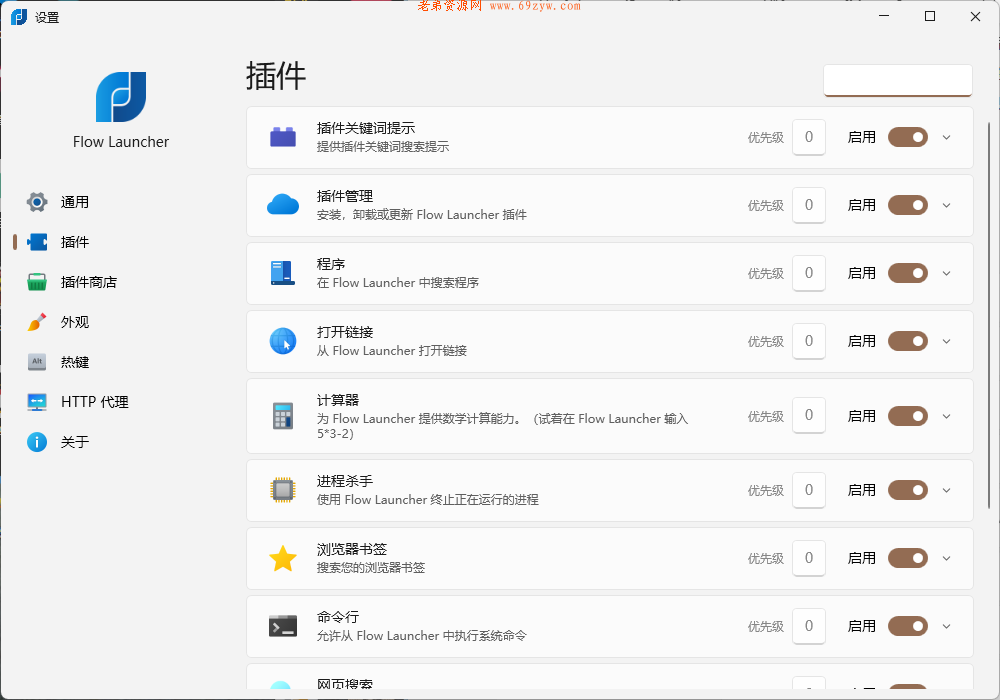Click the plugin list vertical scrollbar

(989, 316)
